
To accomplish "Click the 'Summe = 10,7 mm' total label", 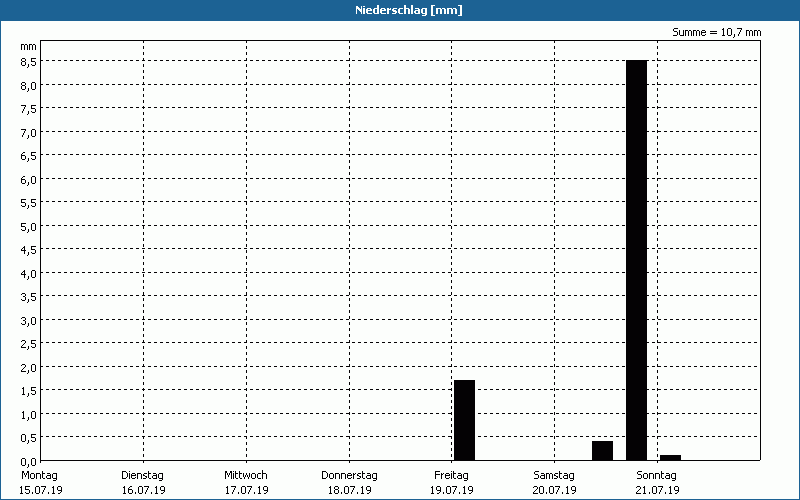I will (716, 33).
